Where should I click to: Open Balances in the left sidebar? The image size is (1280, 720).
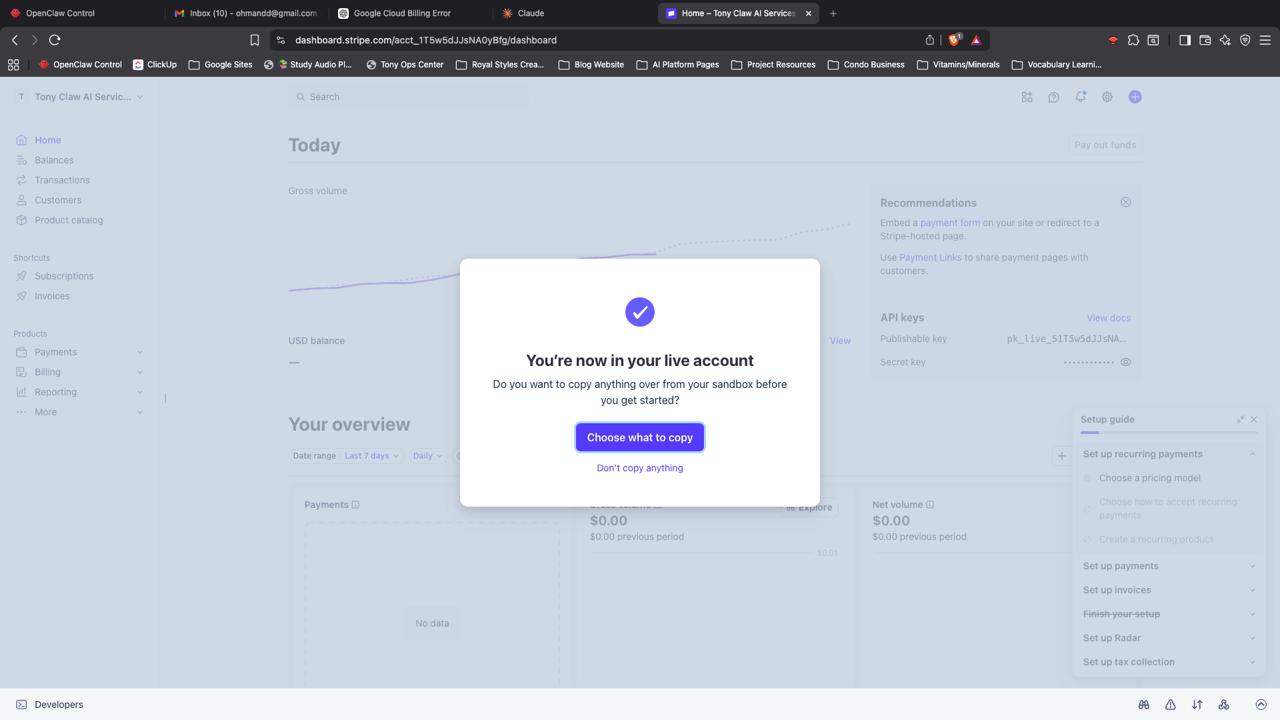54,160
